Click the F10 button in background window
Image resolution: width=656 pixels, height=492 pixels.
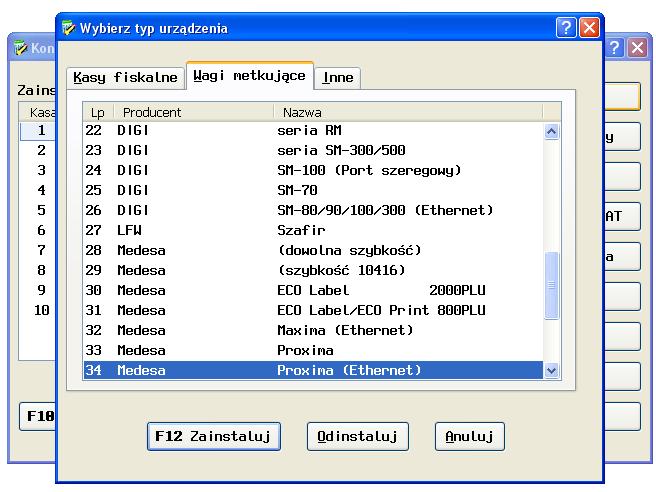pos(38,416)
